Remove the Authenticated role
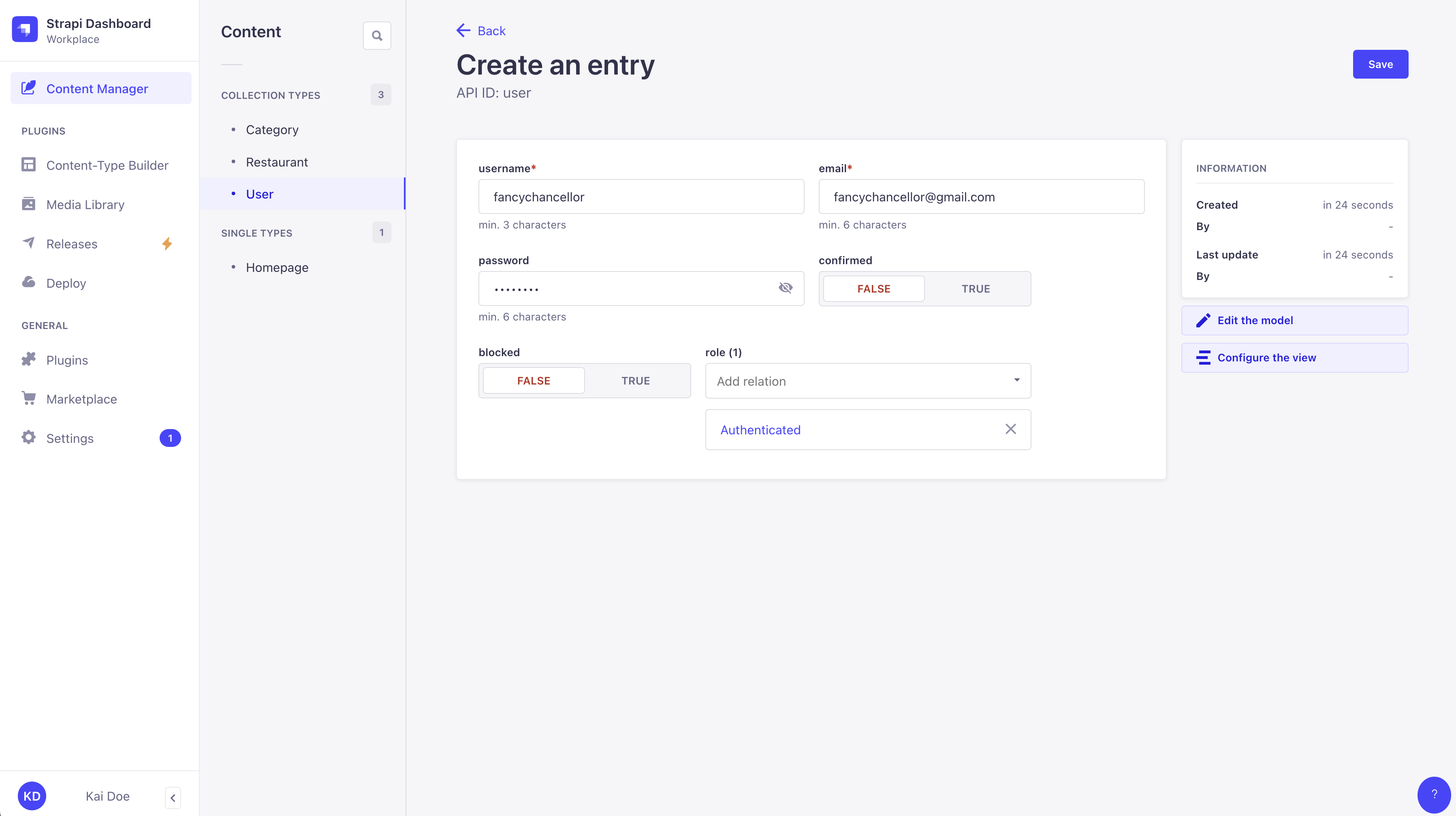 pos(1010,429)
